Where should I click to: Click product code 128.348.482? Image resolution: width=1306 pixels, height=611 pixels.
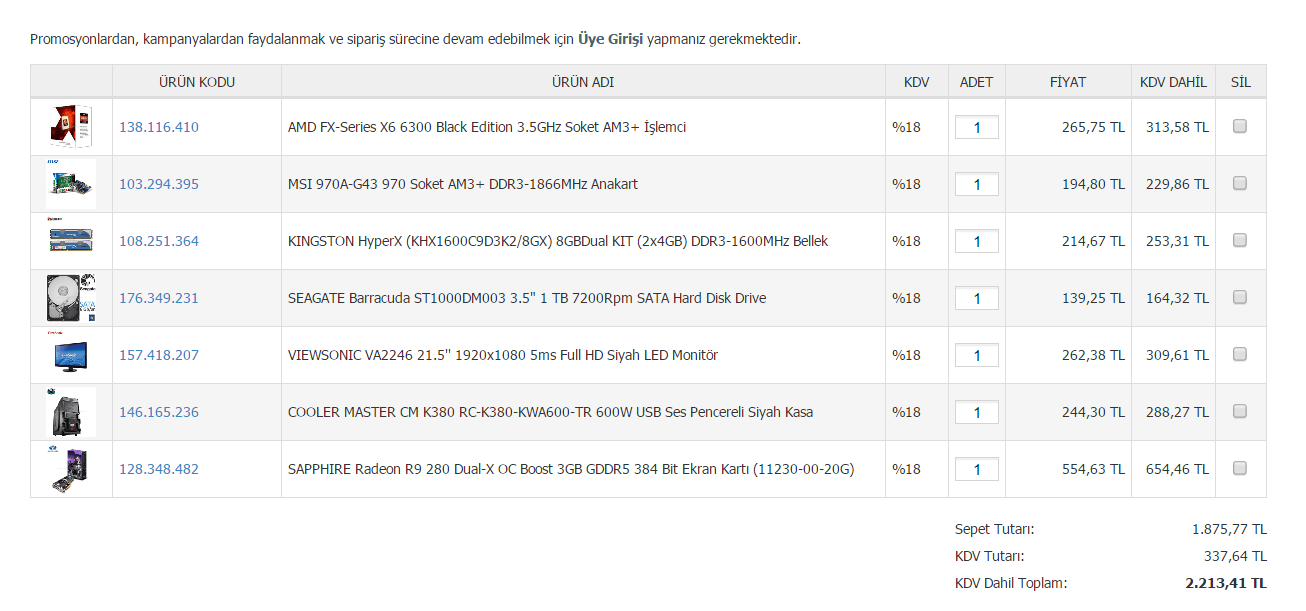point(159,469)
